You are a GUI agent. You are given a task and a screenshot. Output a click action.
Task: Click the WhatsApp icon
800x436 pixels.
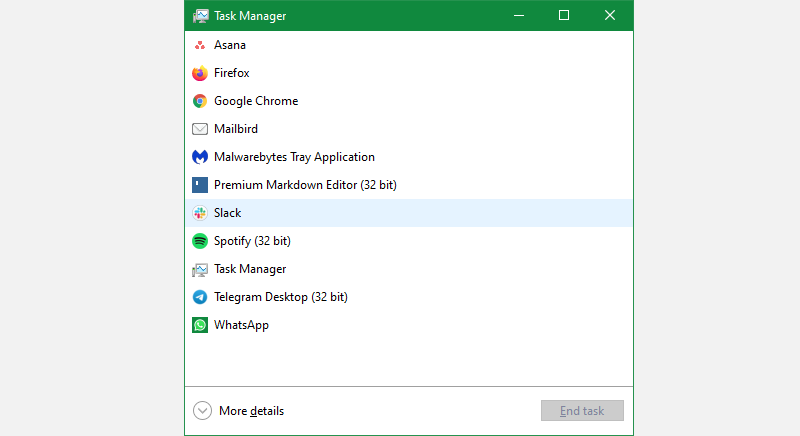tap(200, 325)
